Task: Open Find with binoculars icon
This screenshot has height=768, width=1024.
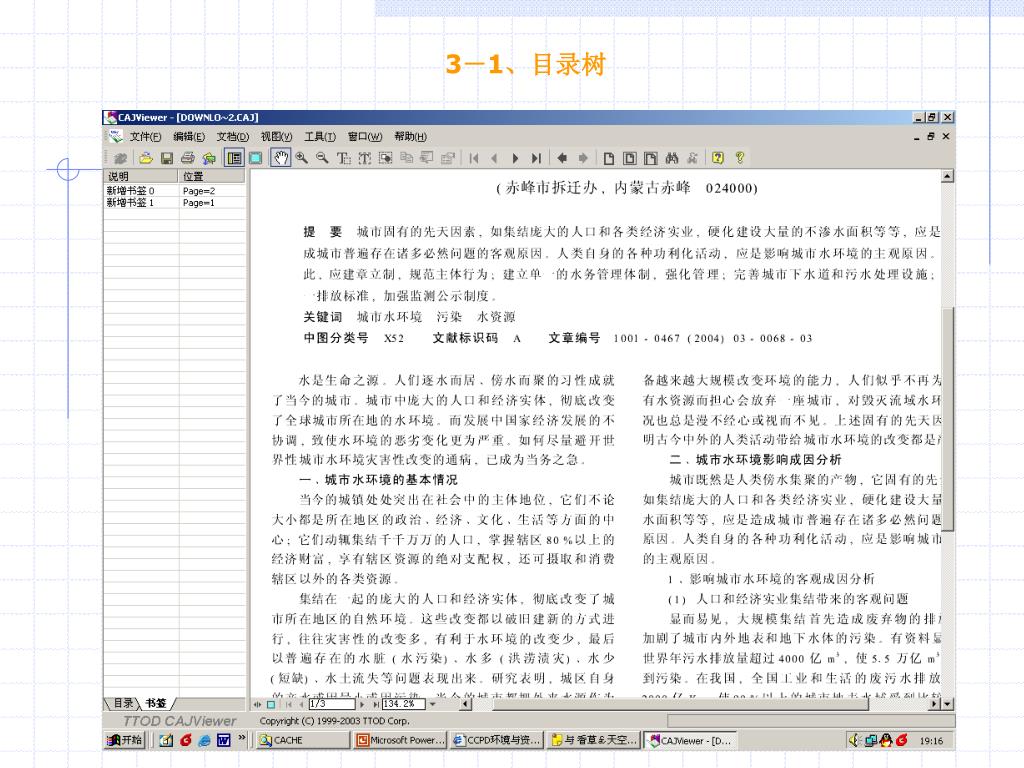Action: click(x=671, y=157)
